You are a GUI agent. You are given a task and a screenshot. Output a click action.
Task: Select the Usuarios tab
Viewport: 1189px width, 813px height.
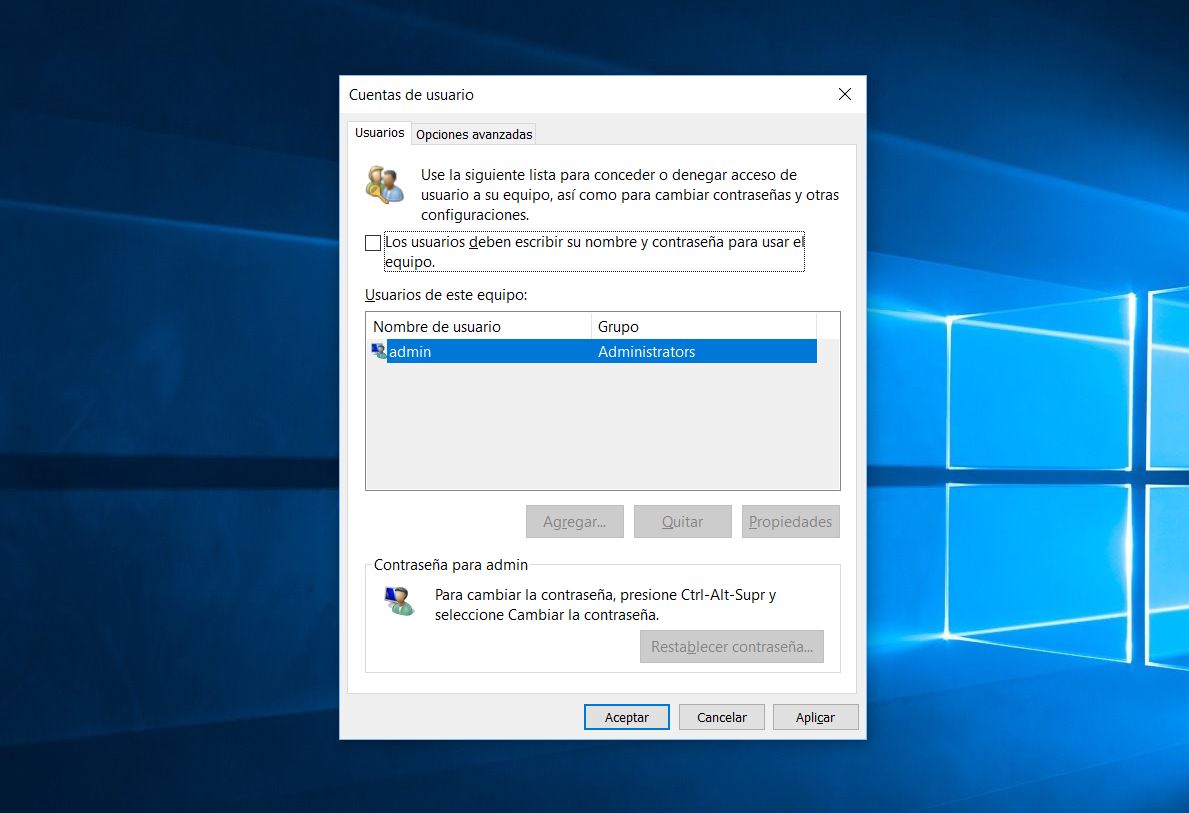click(379, 133)
